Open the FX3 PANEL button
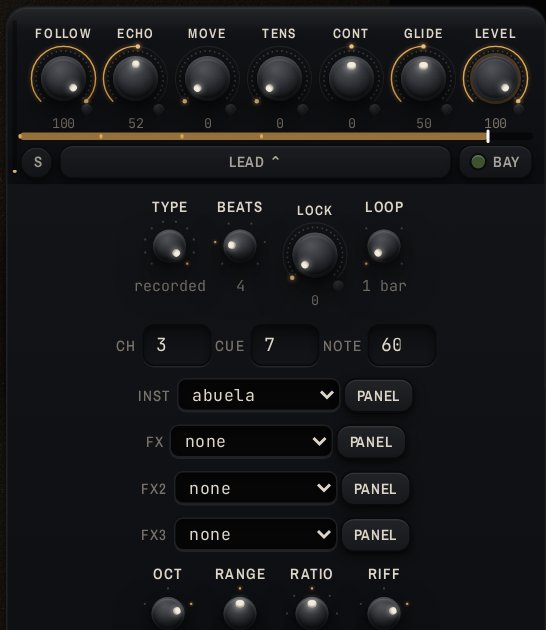 tap(375, 535)
